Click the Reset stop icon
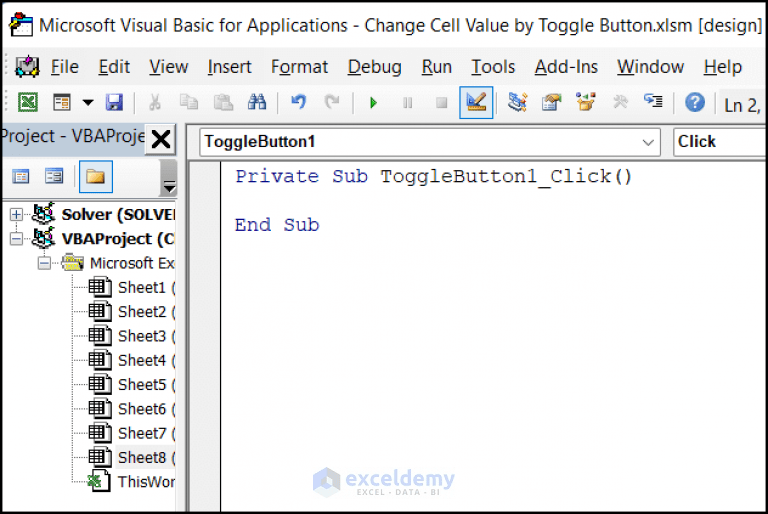The image size is (768, 514). [x=441, y=103]
